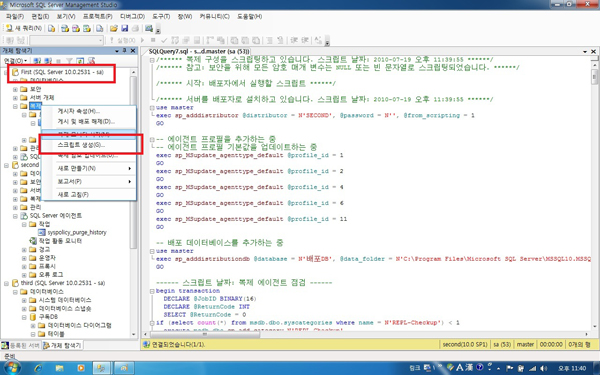Click the Analysis Services MDX Query toolbar icon
The width and height of the screenshot is (600, 375).
click(65, 28)
